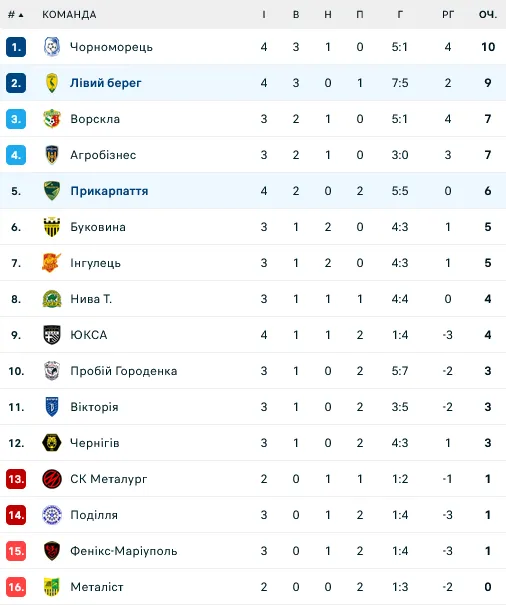The height and width of the screenshot is (605, 506).
Task: Click the ЮКСА shield emblem
Action: tap(52, 335)
